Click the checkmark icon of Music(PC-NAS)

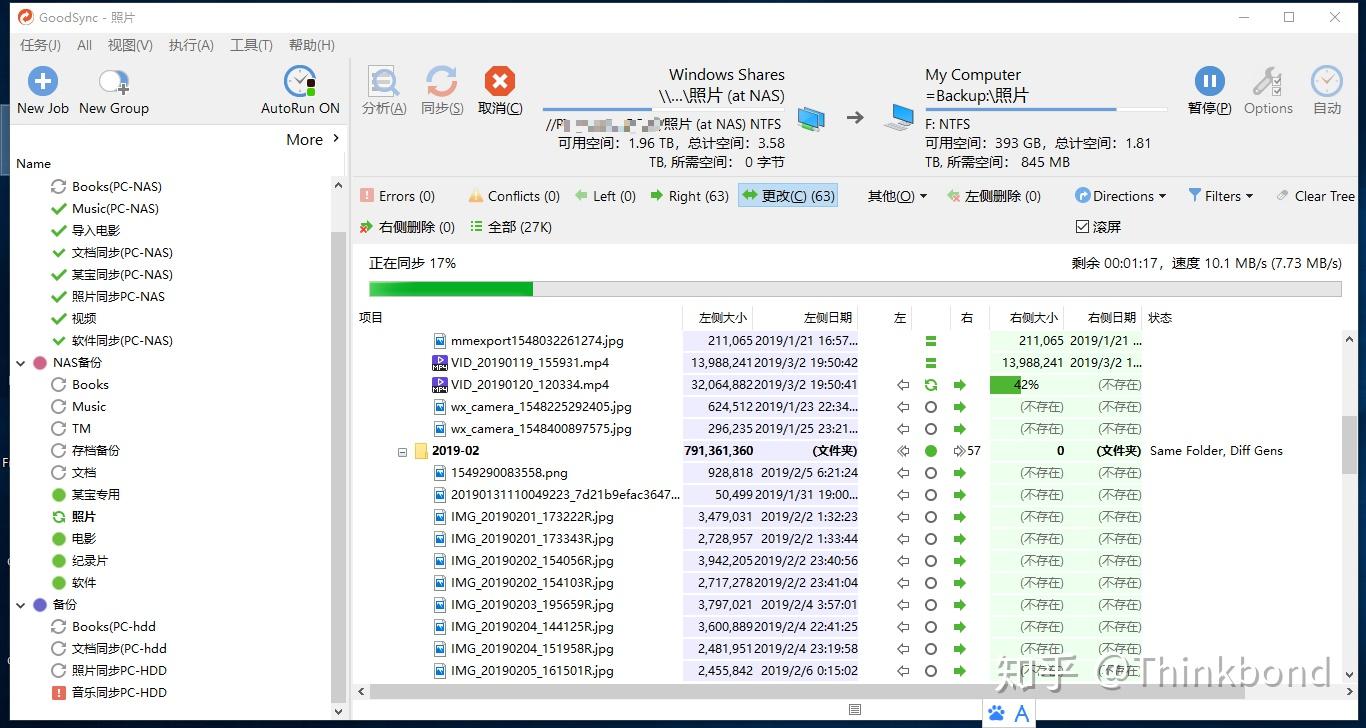pos(59,209)
